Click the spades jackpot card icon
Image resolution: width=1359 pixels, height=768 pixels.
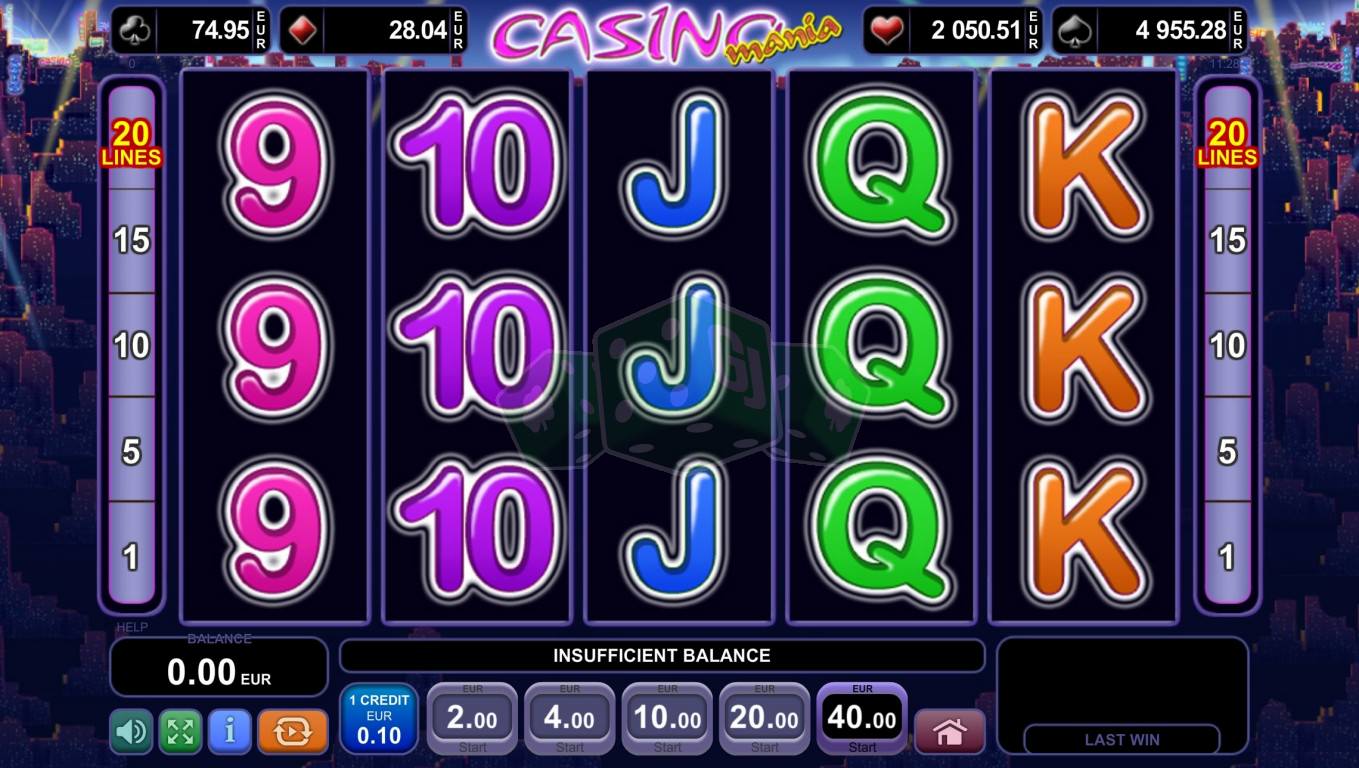coord(1074,30)
